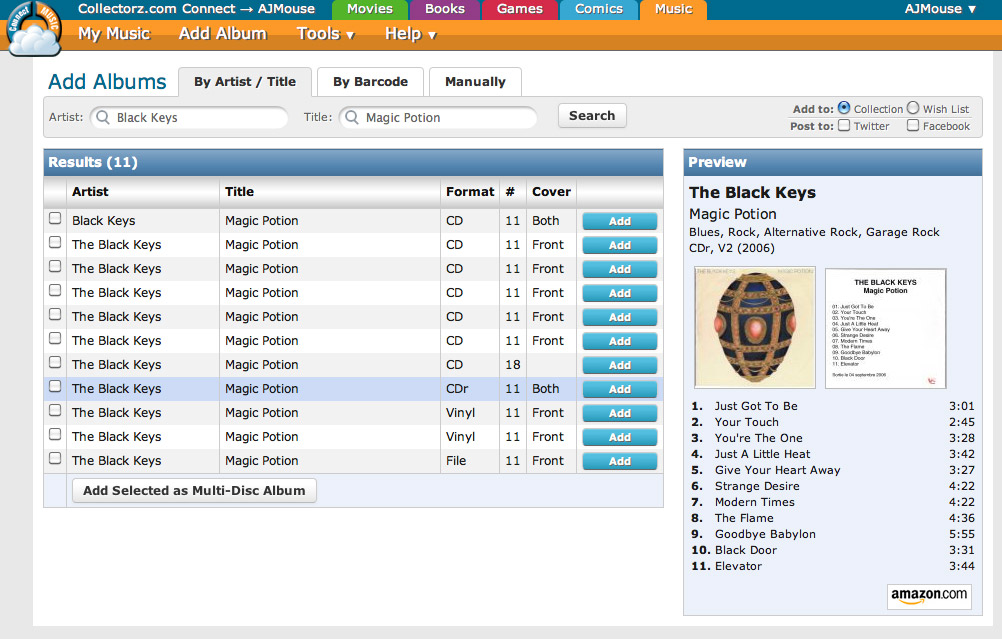Viewport: 1002px width, 639px height.
Task: Click Add on the CDr format row
Action: (620, 389)
